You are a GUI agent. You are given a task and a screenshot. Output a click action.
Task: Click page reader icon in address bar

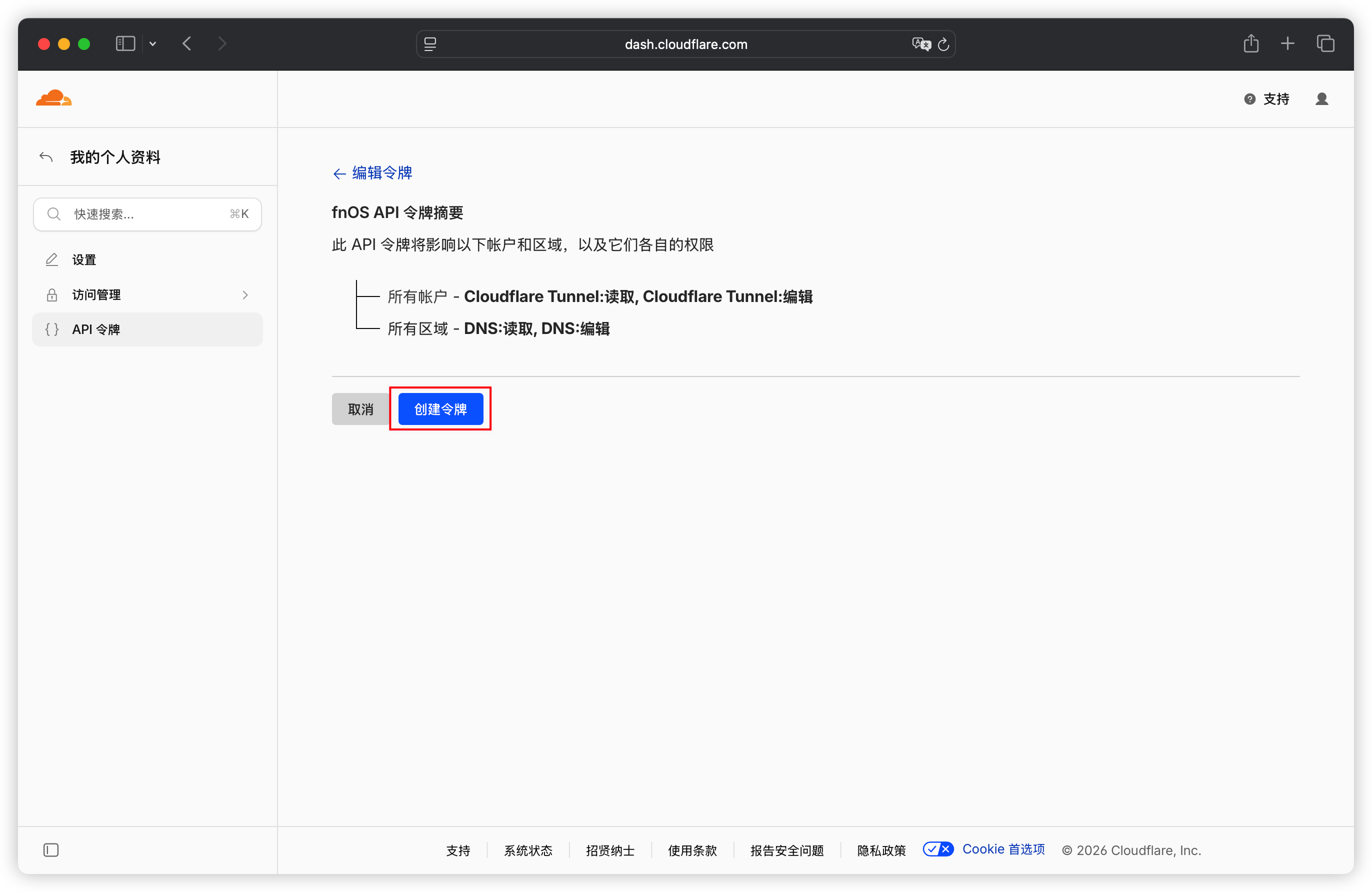(x=430, y=44)
